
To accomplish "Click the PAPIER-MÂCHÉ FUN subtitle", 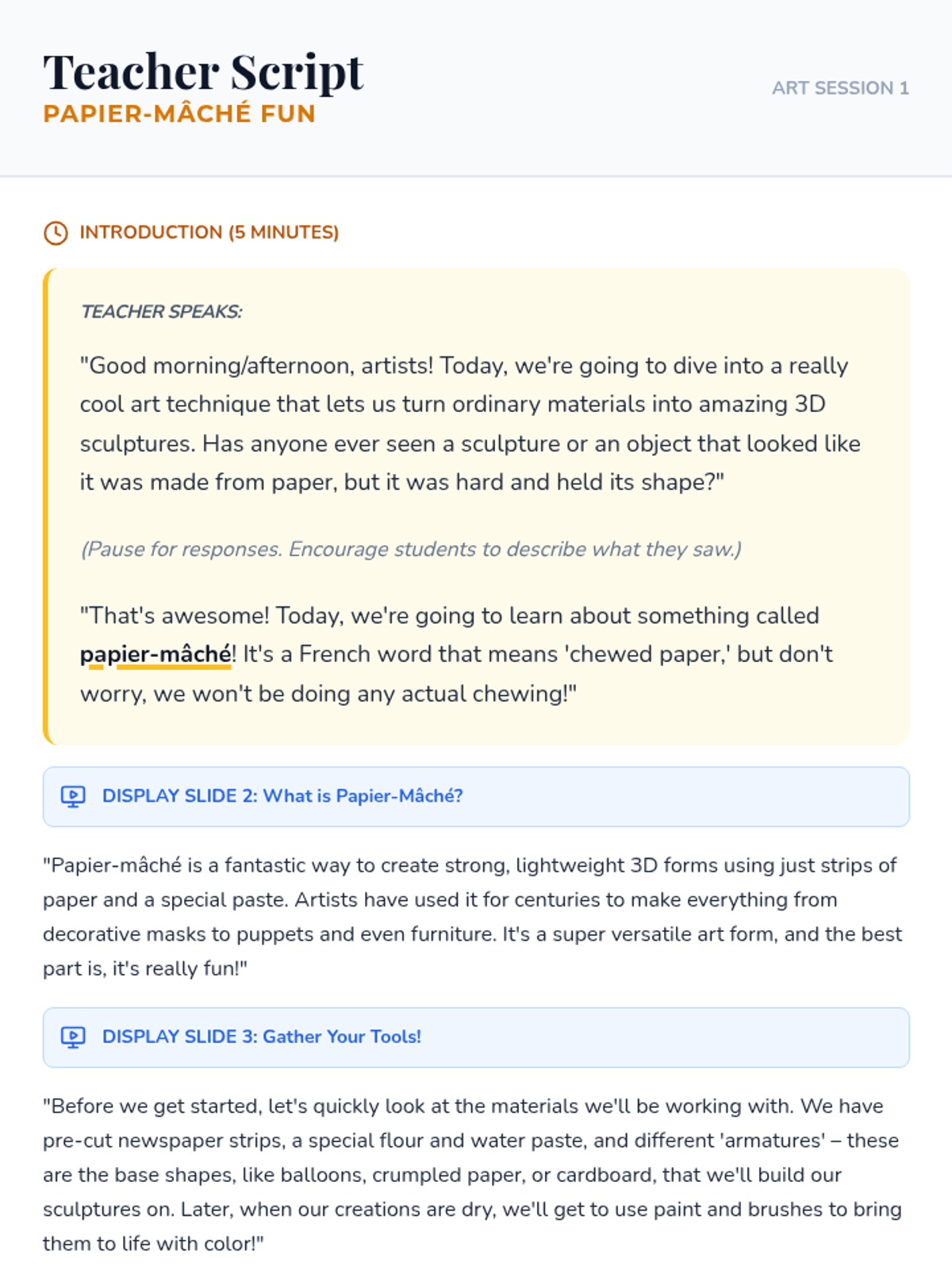I will [x=179, y=114].
